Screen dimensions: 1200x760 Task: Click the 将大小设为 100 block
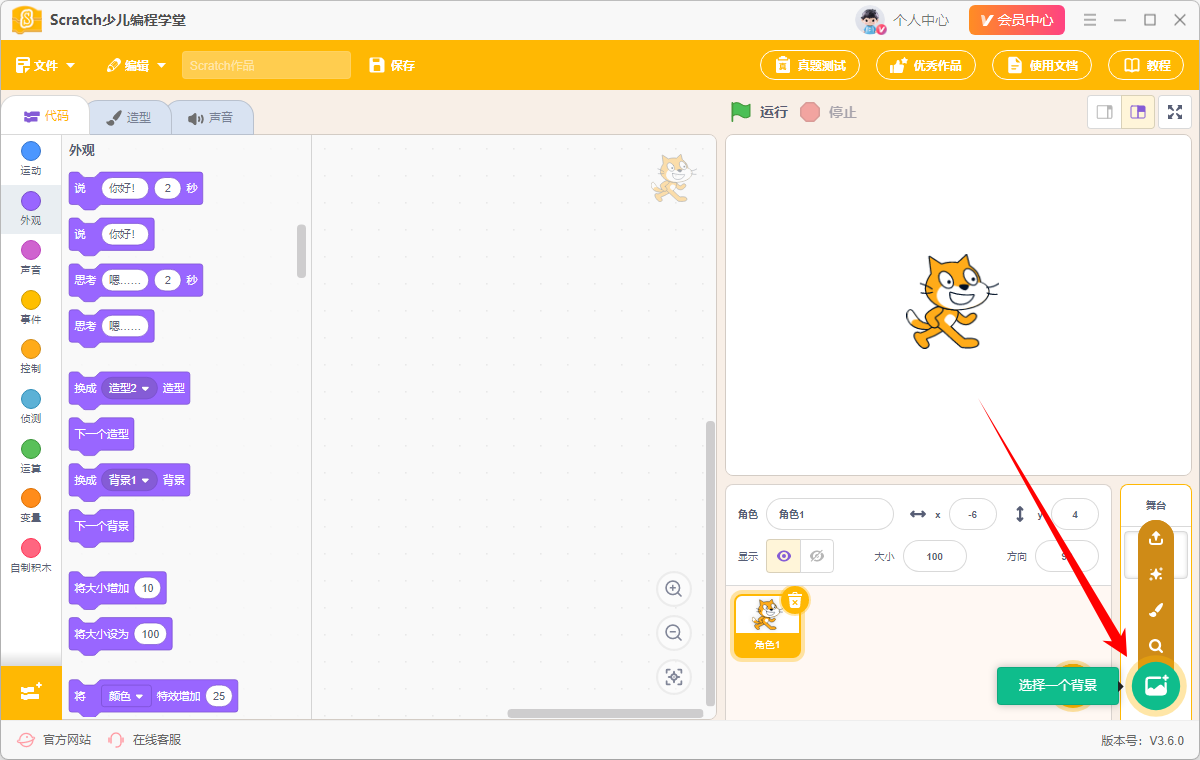tap(120, 634)
